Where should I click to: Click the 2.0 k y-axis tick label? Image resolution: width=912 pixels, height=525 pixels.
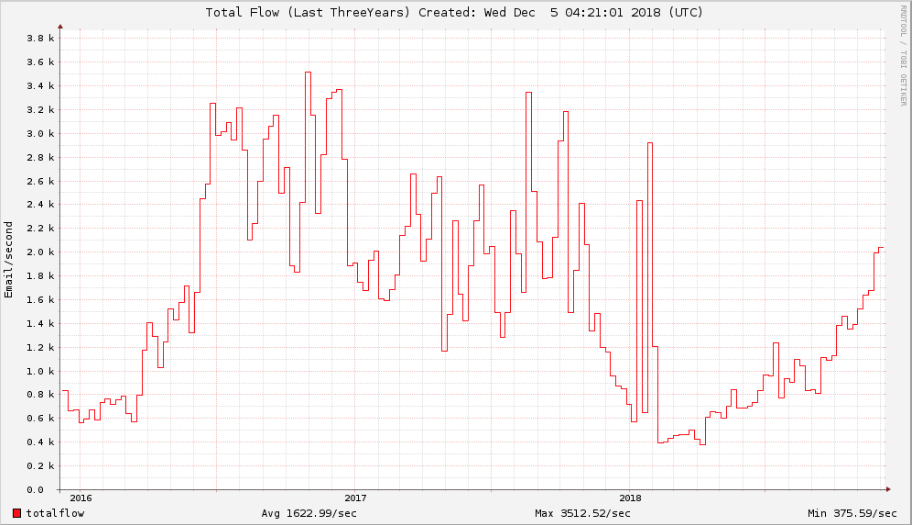point(40,252)
